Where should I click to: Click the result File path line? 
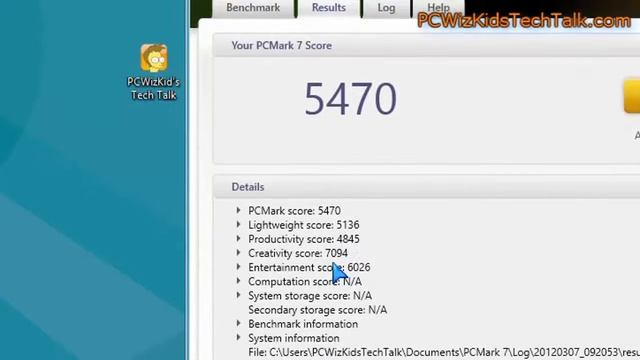444,352
